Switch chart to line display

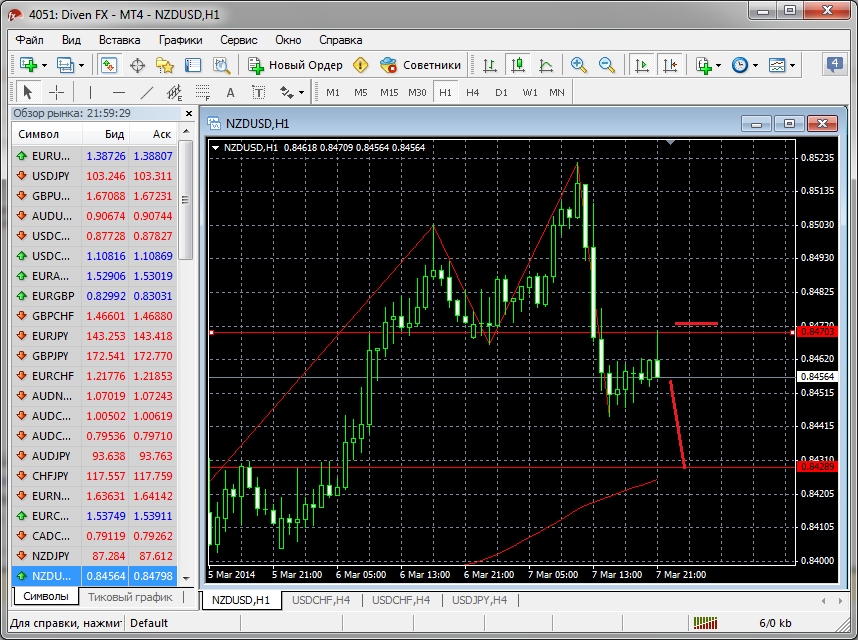(x=545, y=65)
